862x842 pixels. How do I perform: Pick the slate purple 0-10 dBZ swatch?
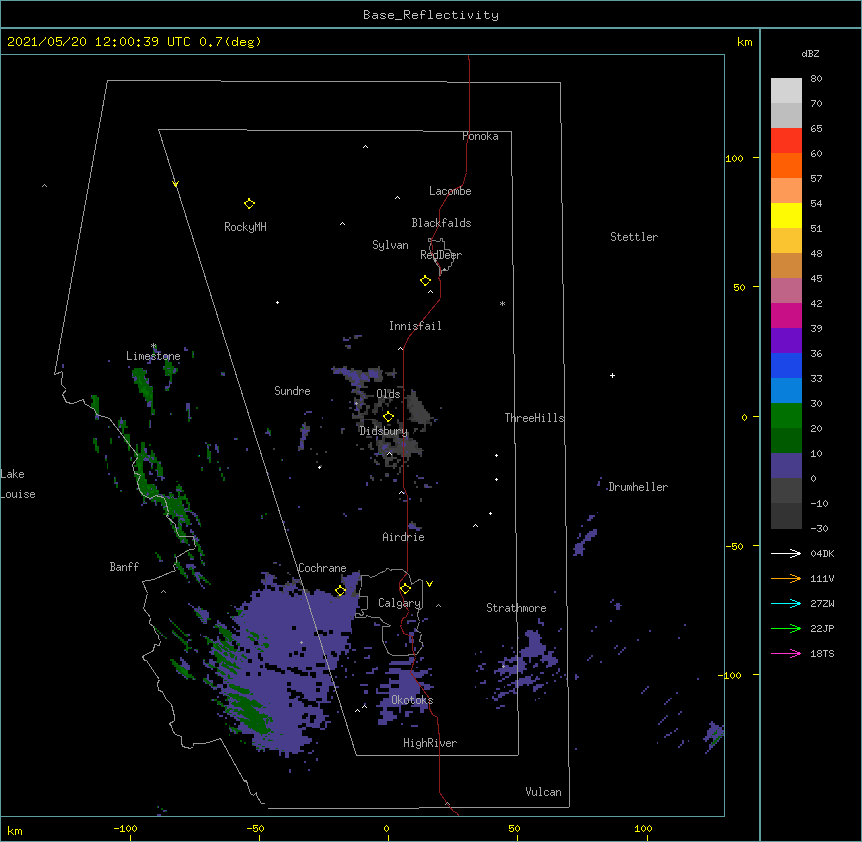click(786, 466)
